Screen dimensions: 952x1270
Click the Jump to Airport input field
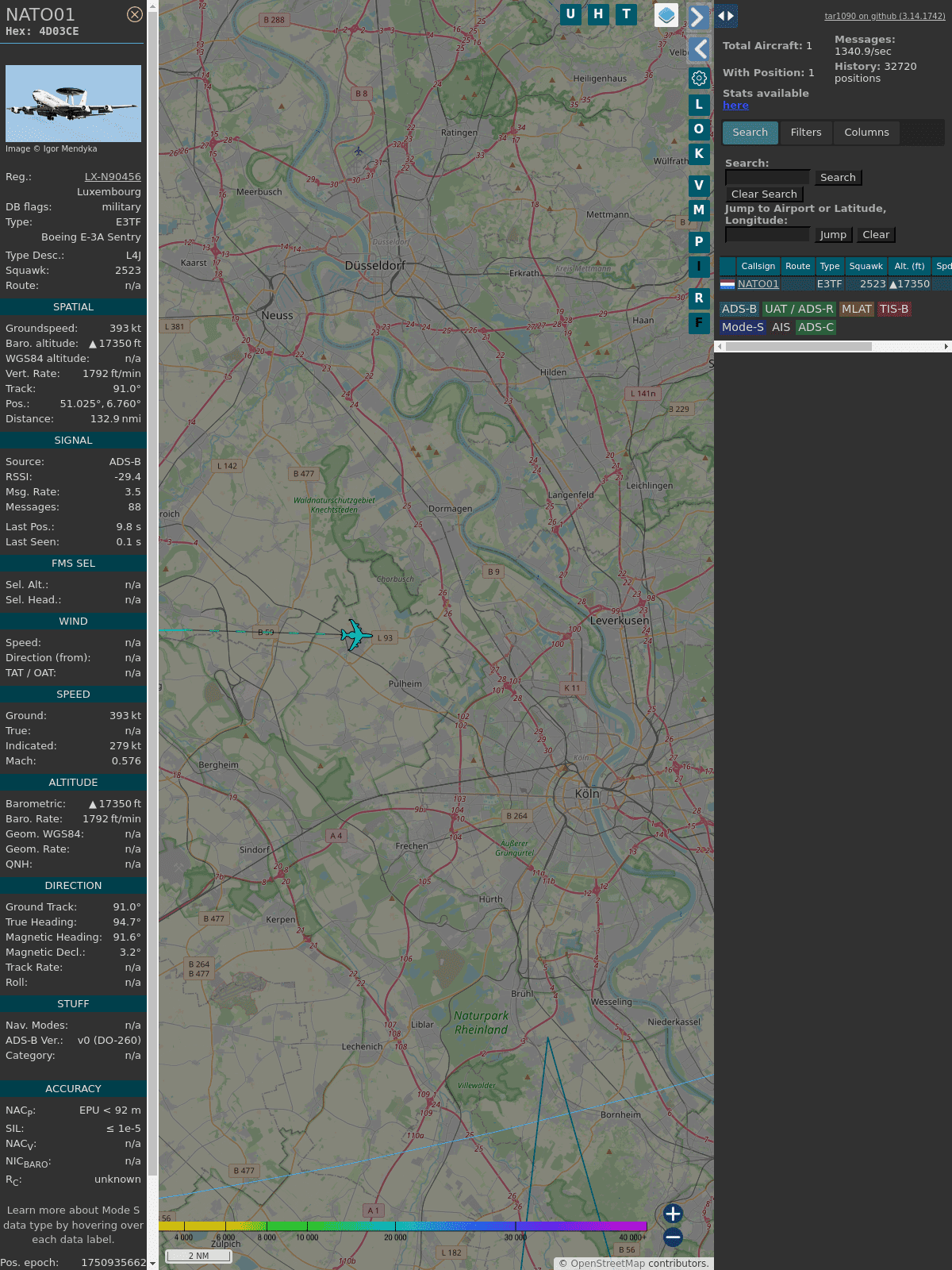(x=767, y=235)
